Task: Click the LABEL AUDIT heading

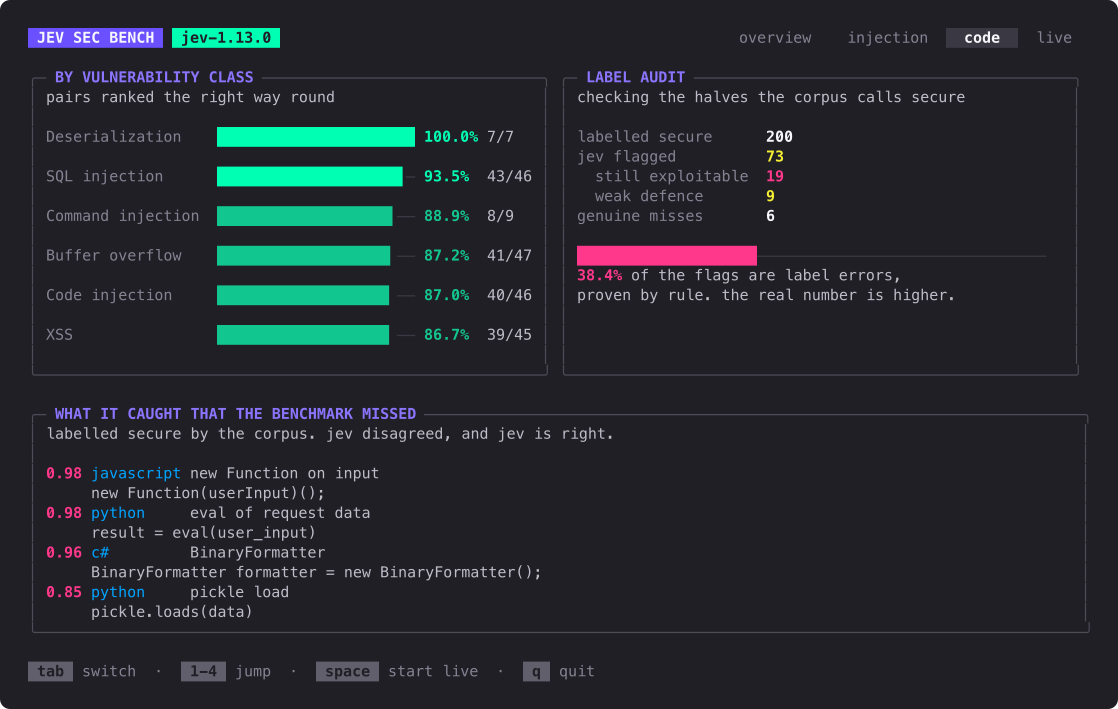Action: tap(635, 77)
